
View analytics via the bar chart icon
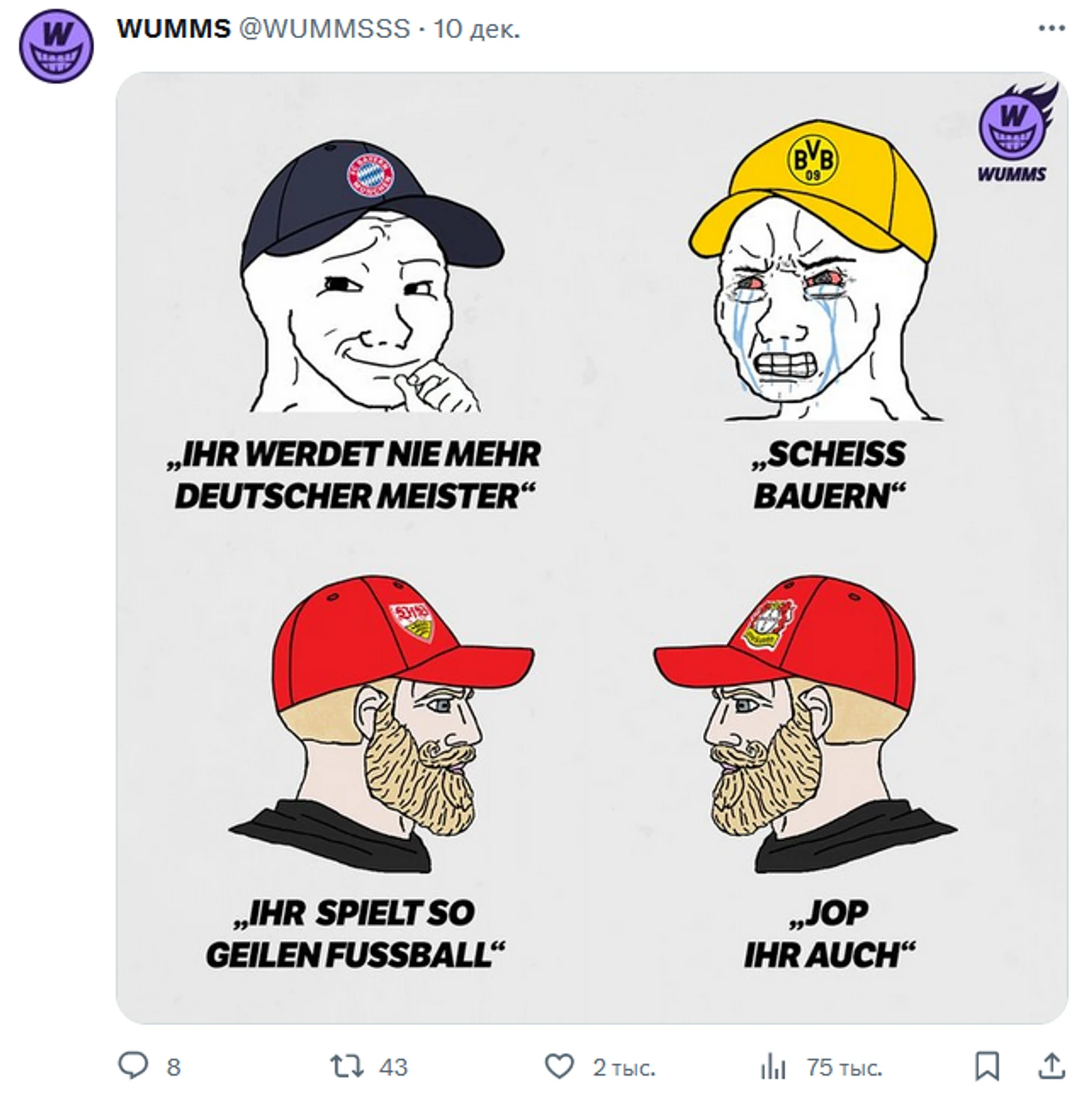(x=773, y=1066)
